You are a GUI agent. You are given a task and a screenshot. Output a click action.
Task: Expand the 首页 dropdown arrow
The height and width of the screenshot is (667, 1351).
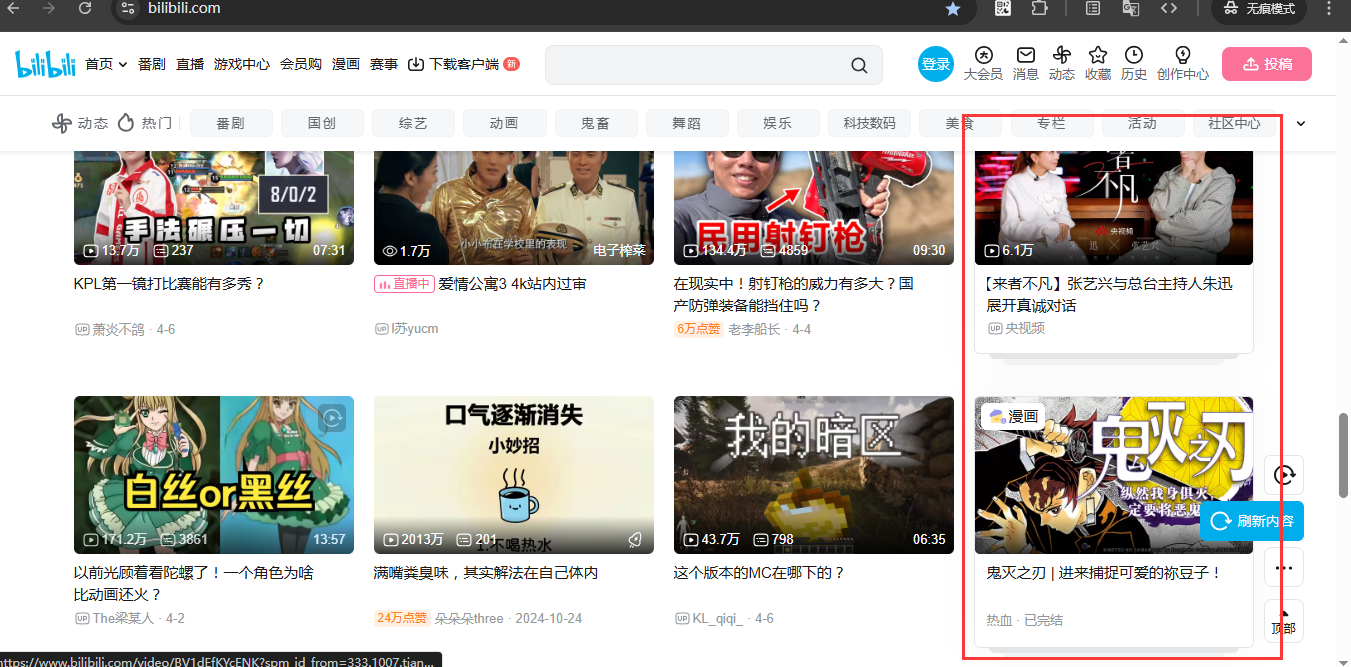123,64
